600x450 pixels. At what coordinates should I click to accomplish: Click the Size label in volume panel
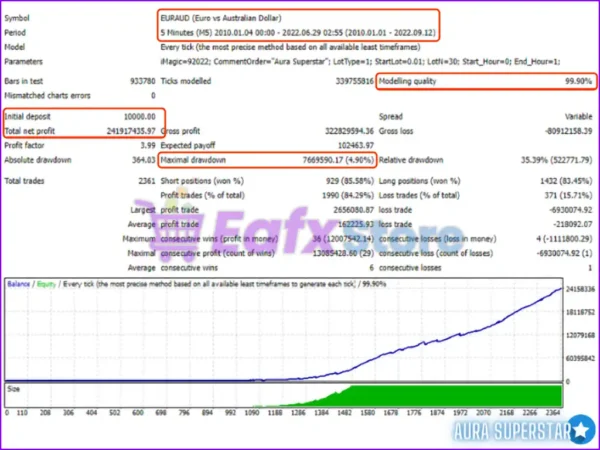coord(13,389)
